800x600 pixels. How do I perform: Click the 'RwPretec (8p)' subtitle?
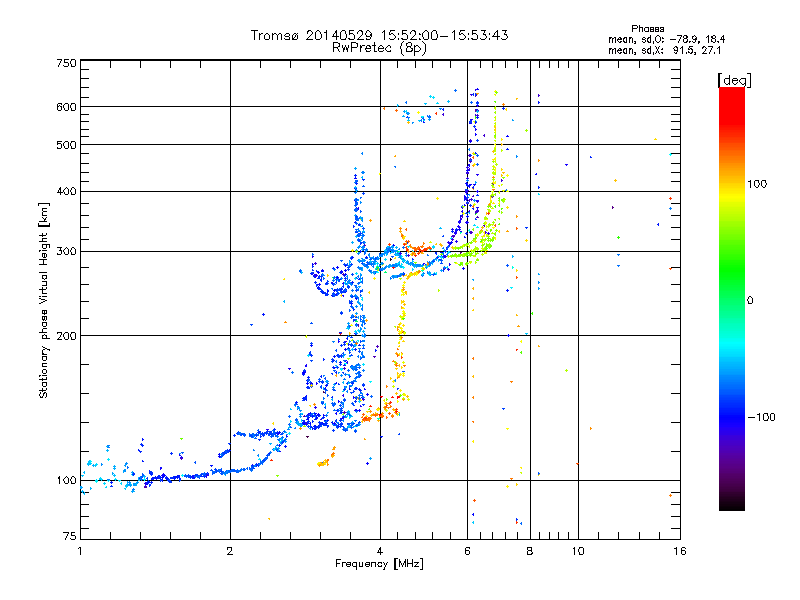tap(379, 48)
